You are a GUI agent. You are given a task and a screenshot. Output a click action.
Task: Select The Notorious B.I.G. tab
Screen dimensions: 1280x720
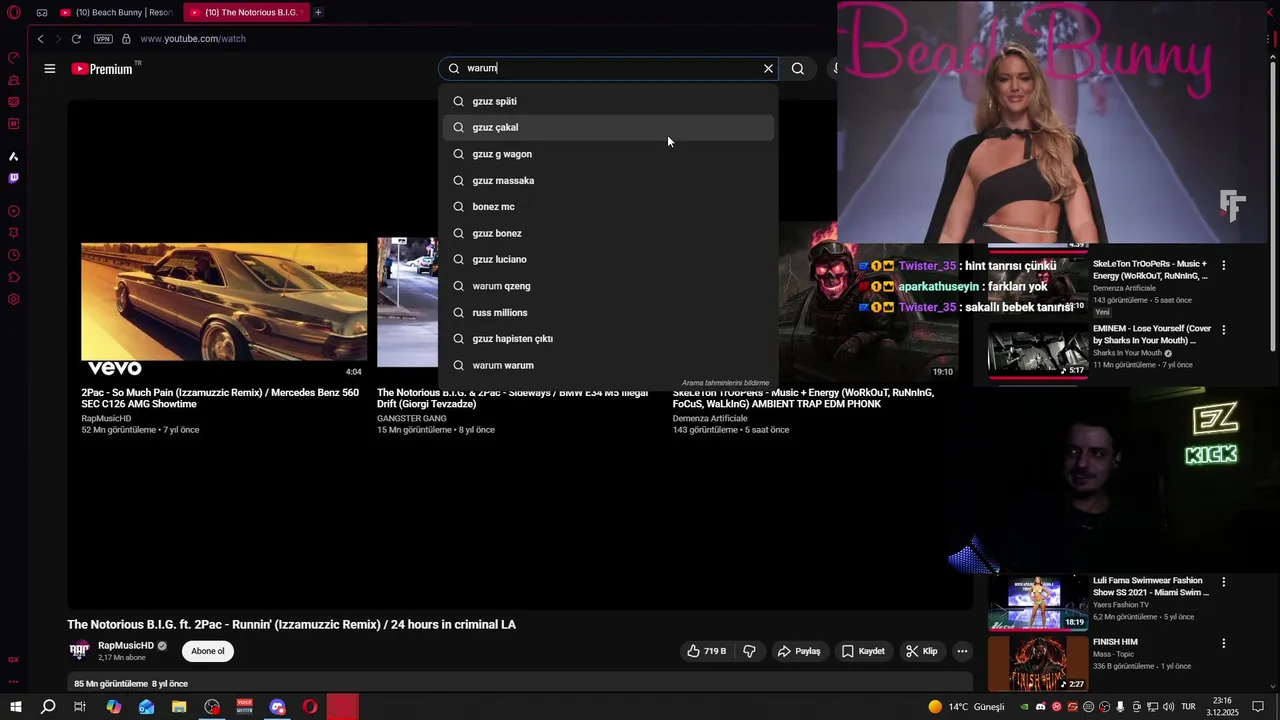[246, 12]
